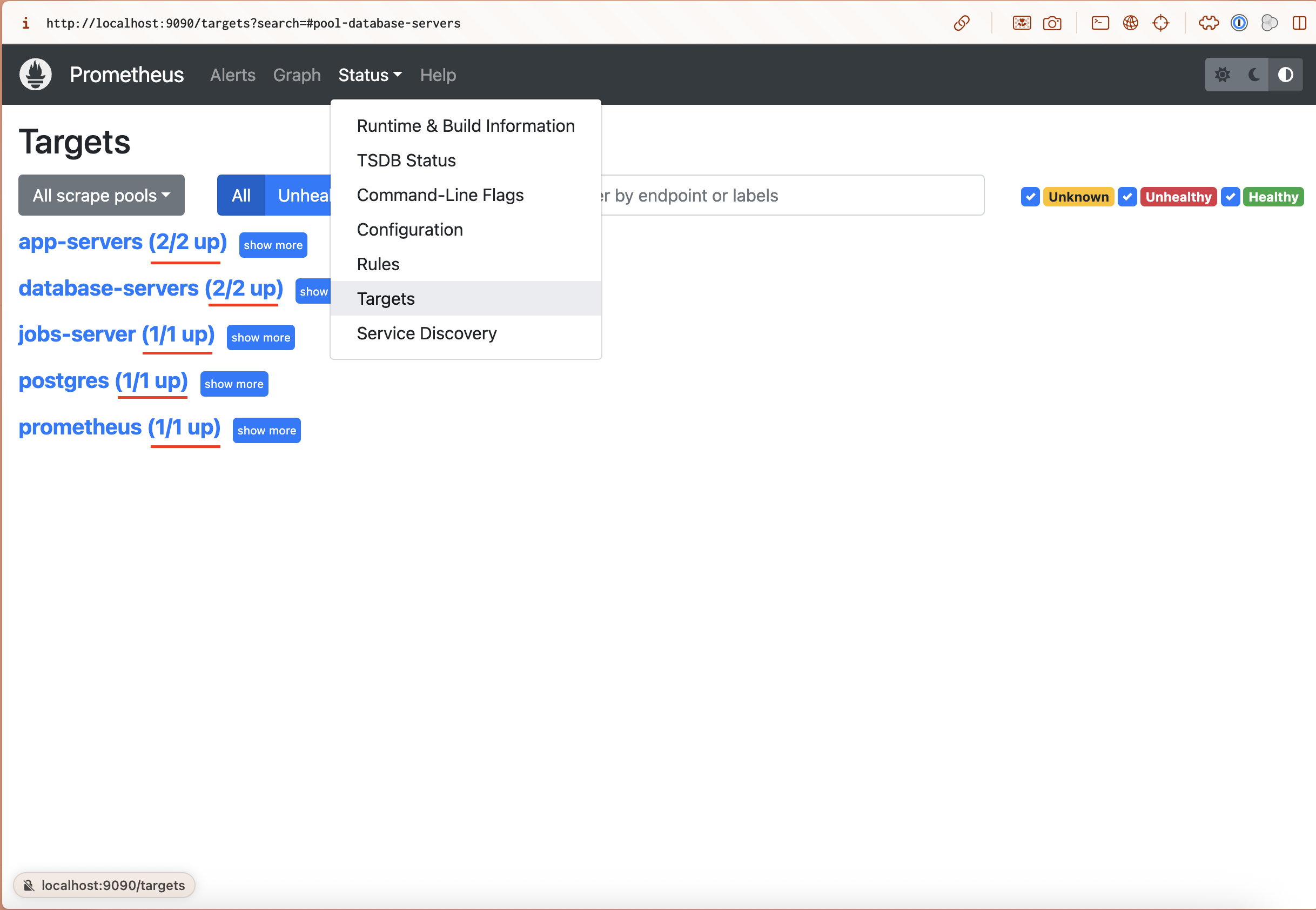
Task: Select the All targets filter button
Action: point(241,196)
